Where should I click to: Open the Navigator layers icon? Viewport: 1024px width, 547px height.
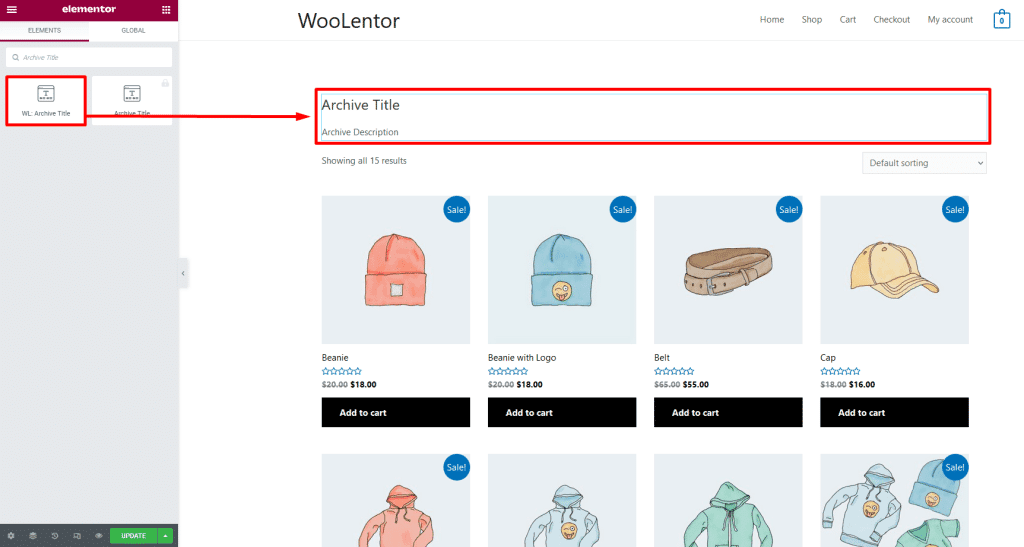[32, 536]
